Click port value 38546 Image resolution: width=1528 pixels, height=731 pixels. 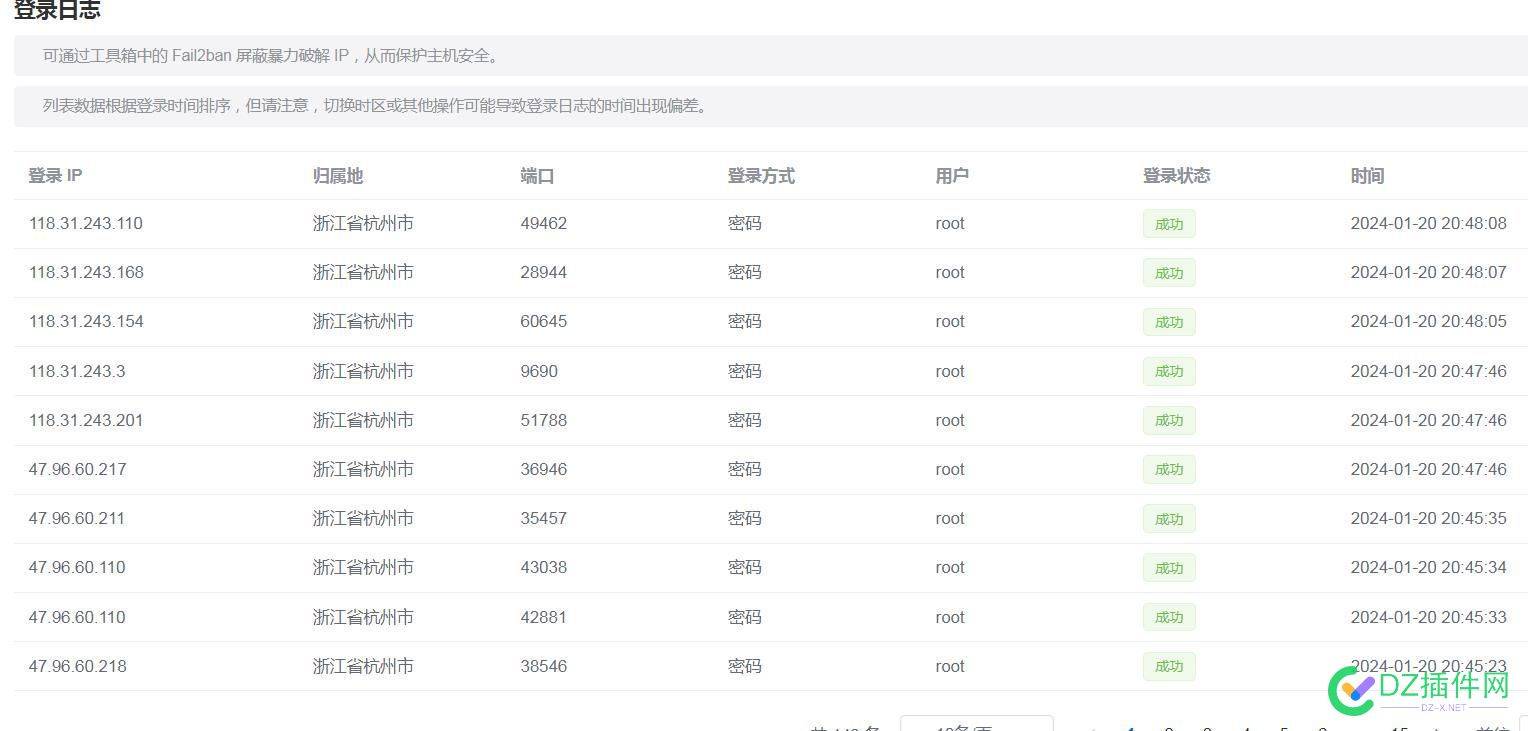pos(543,667)
